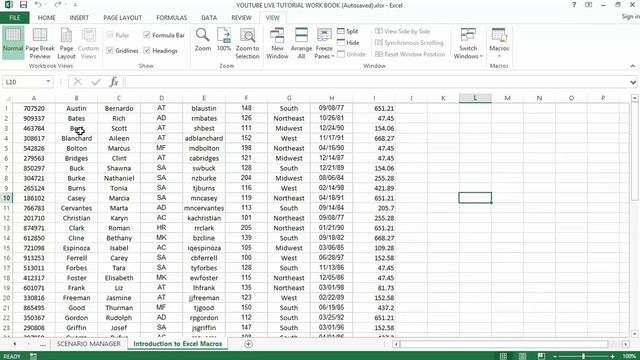The image size is (640, 360).
Task: Open Excel Help question mark
Action: point(574,5)
